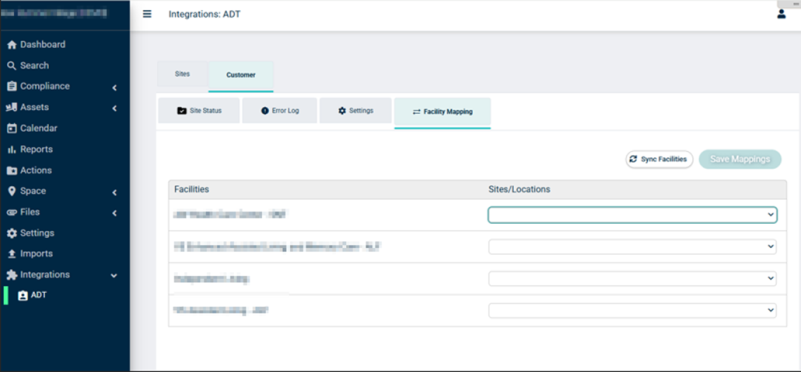The height and width of the screenshot is (372, 801).
Task: Click the Dashboard home icon
Action: click(12, 45)
